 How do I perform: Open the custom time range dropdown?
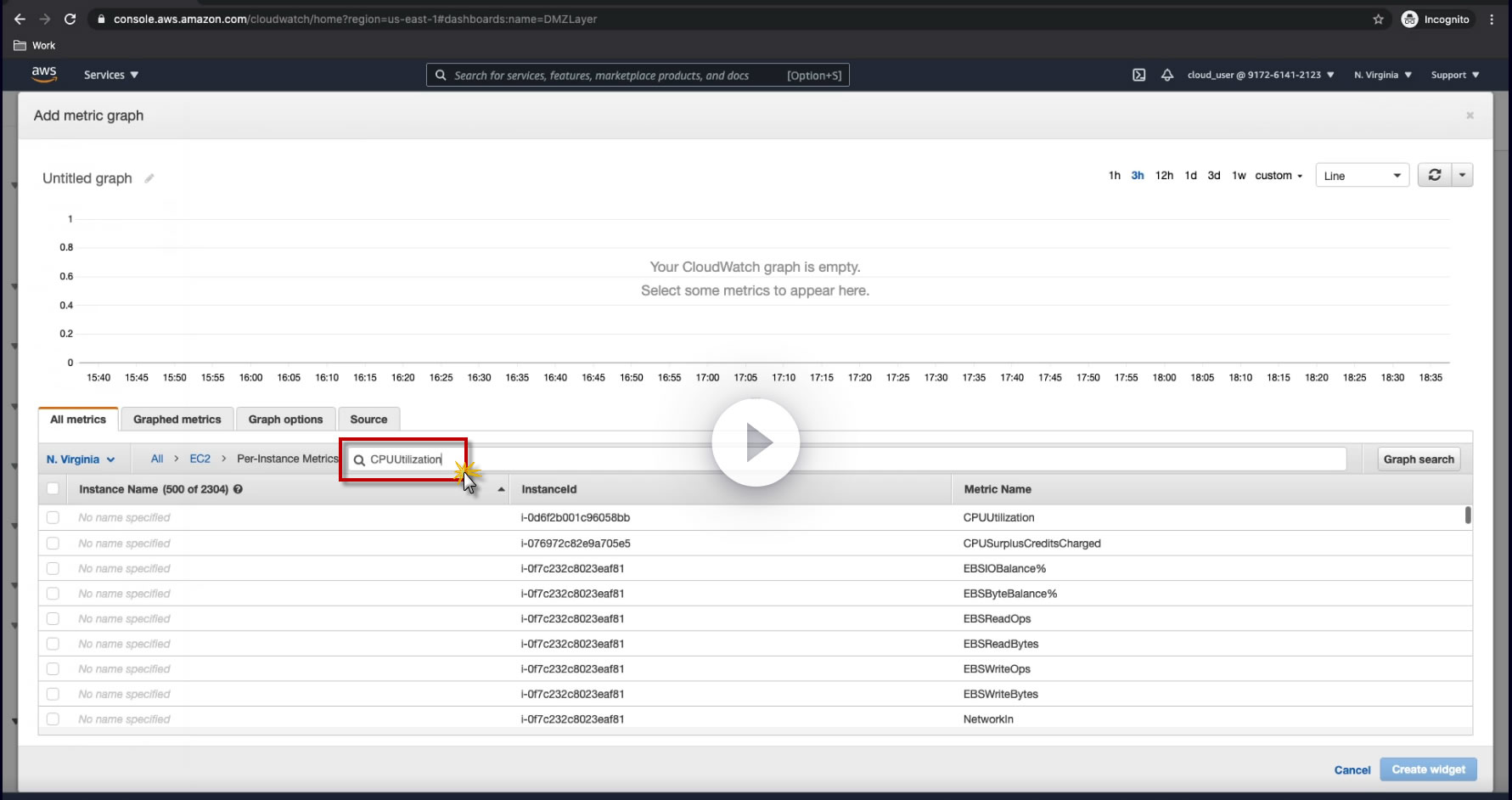click(1279, 176)
